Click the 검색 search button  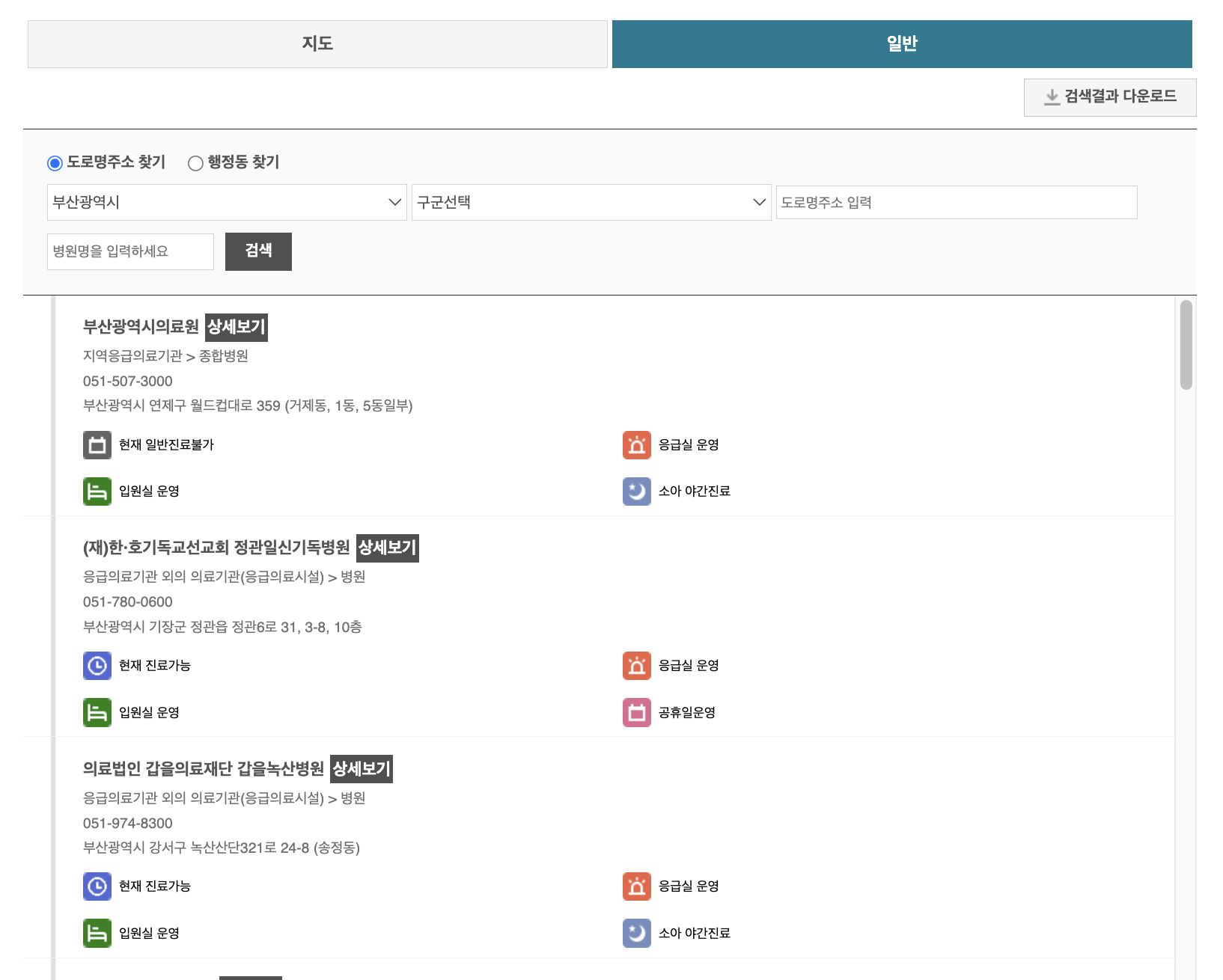click(258, 251)
